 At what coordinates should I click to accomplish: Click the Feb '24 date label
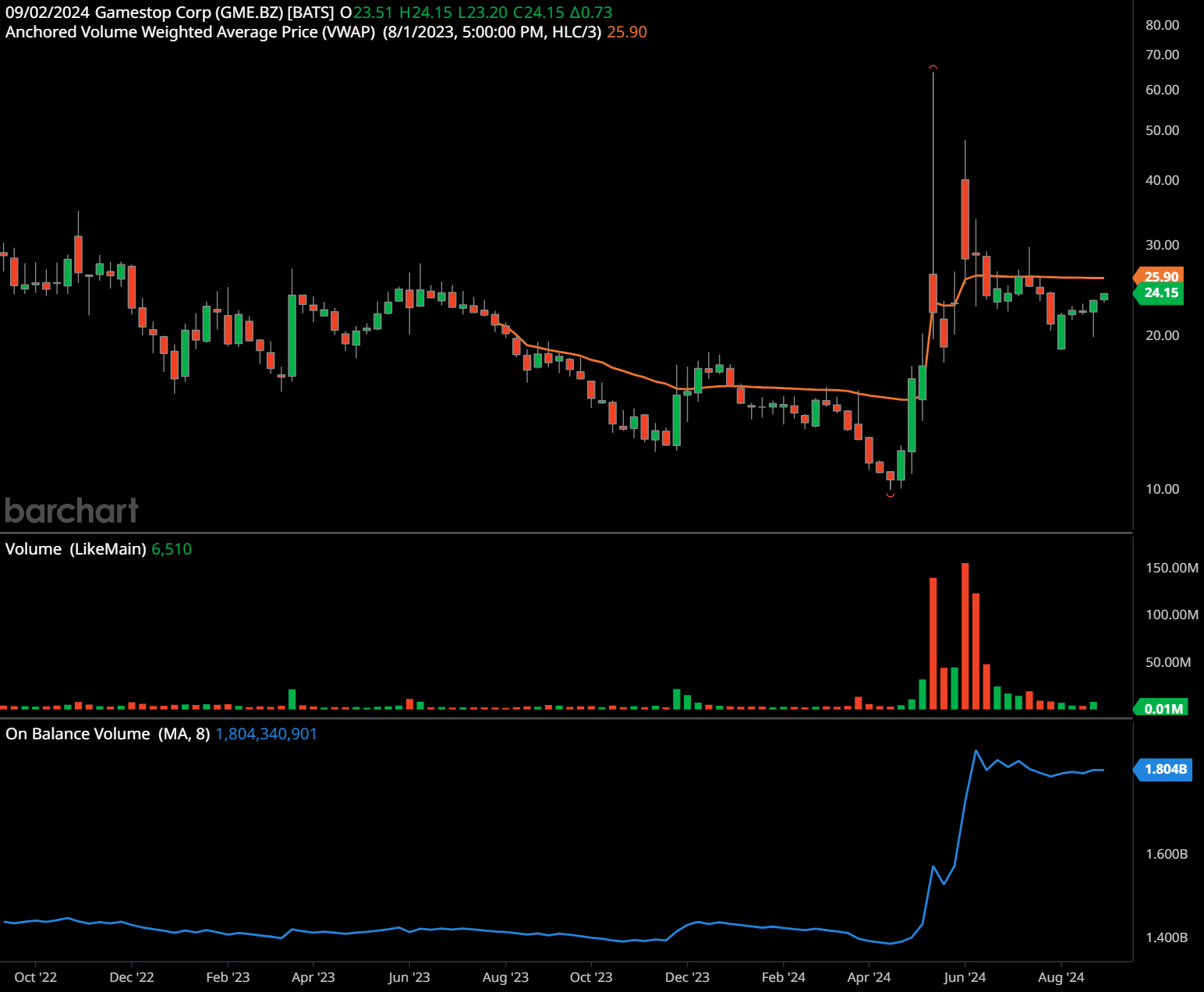click(x=784, y=977)
